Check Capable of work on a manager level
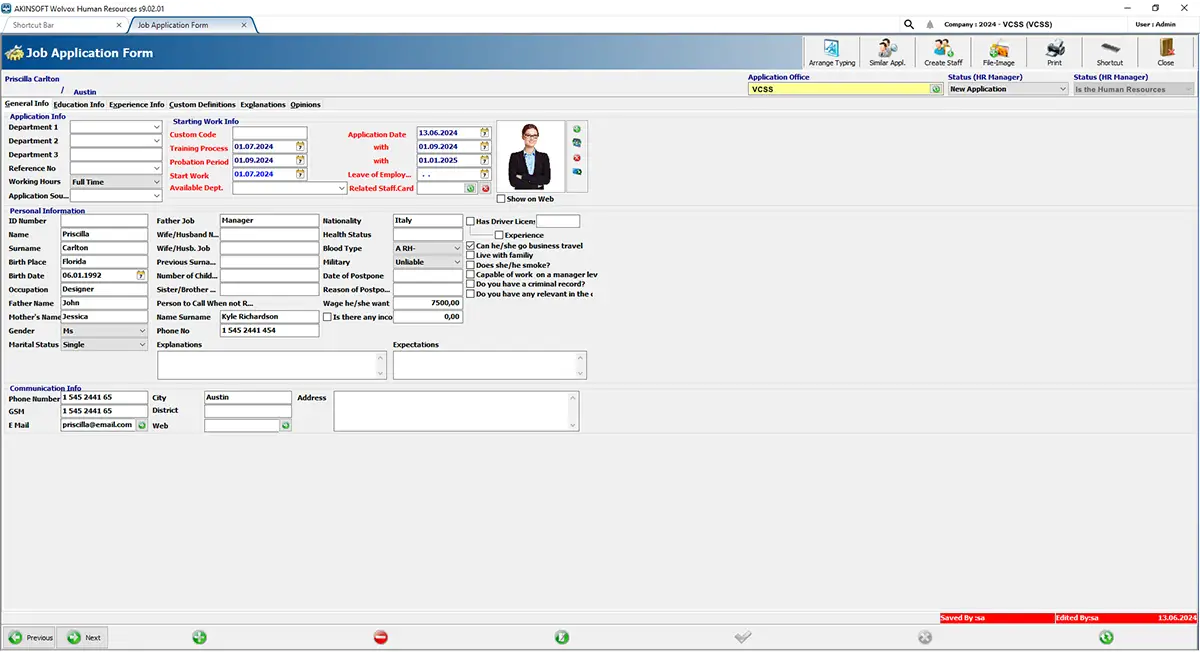The image size is (1200, 653). [x=471, y=275]
